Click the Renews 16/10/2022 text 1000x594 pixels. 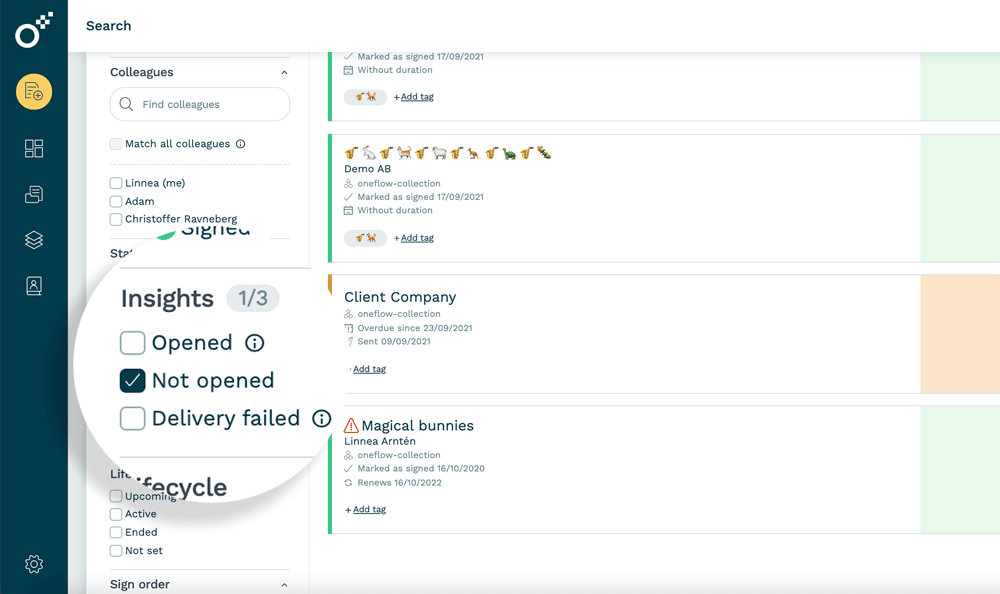pos(399,483)
